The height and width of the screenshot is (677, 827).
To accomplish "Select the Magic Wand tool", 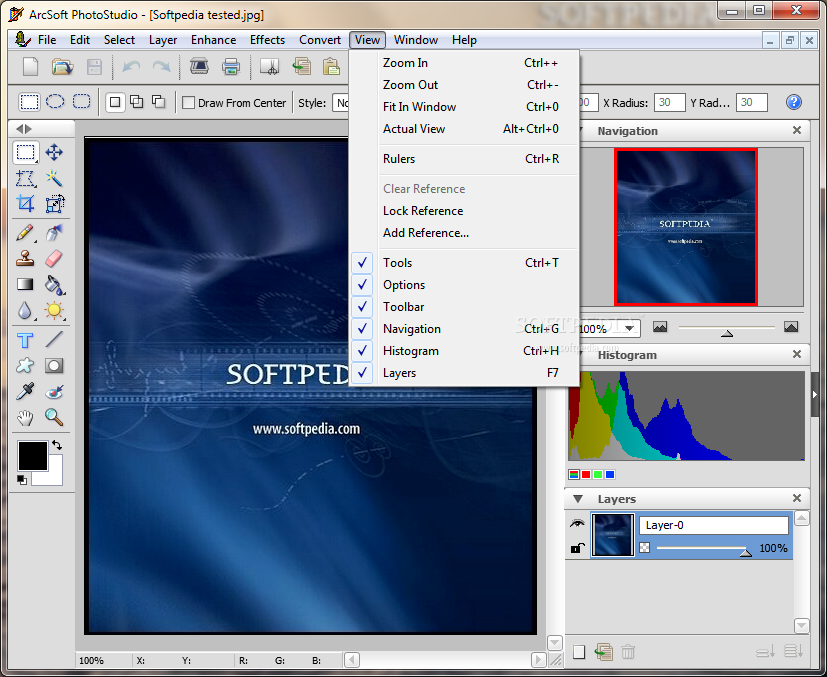I will (54, 179).
